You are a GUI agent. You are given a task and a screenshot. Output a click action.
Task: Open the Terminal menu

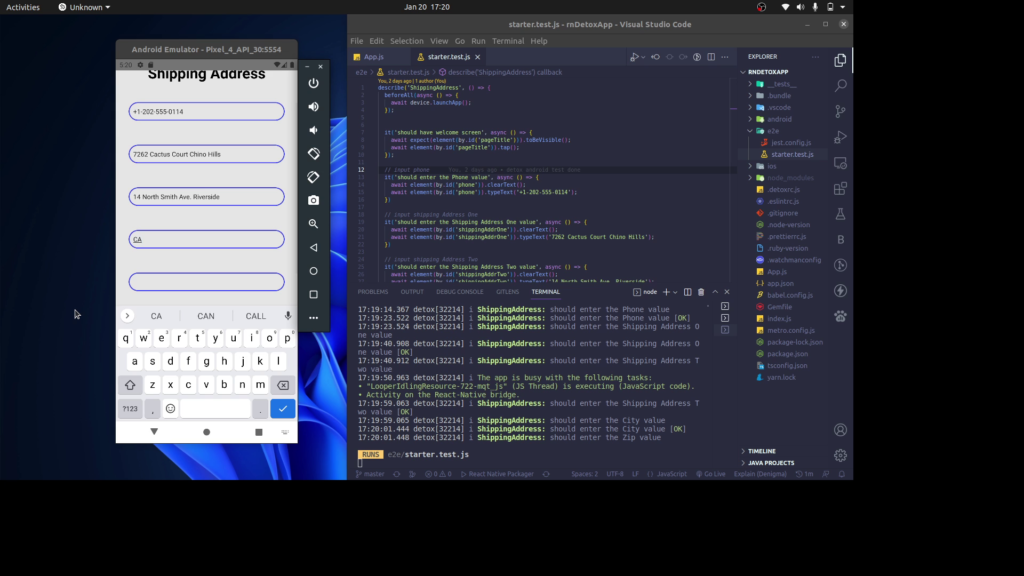click(x=508, y=40)
